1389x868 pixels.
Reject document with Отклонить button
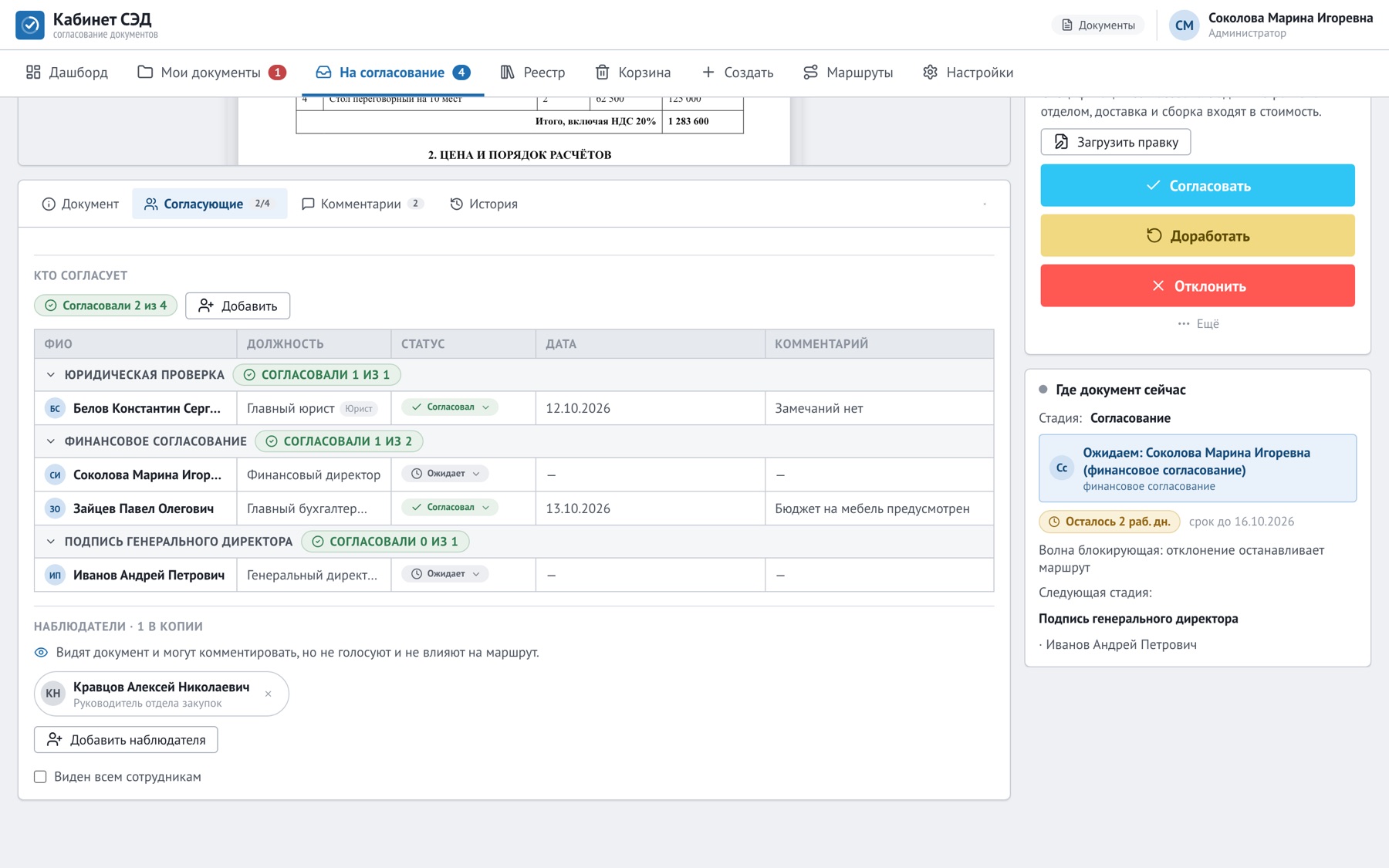(x=1197, y=285)
